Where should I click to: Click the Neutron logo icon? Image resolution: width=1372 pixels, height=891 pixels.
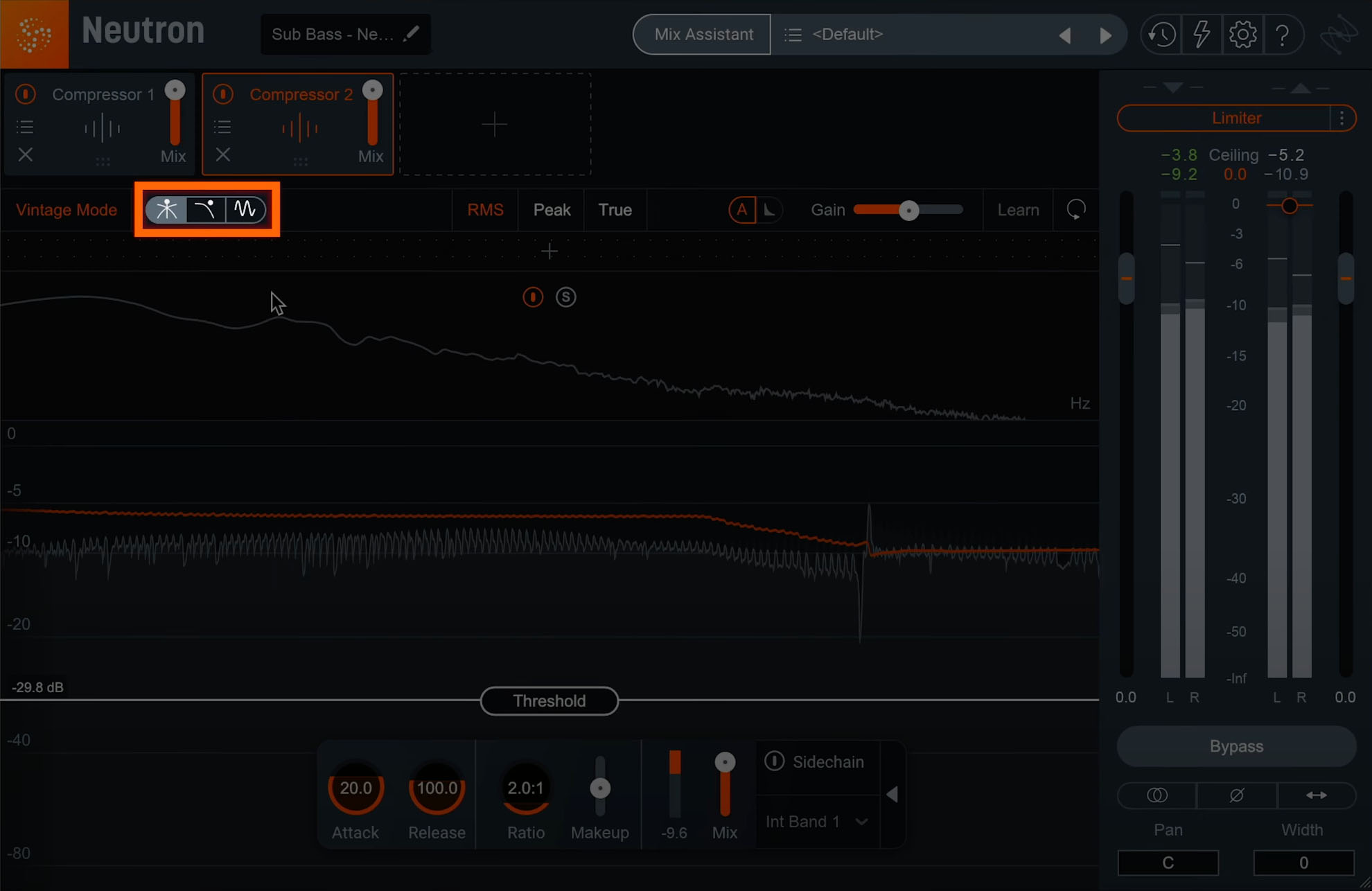point(34,34)
